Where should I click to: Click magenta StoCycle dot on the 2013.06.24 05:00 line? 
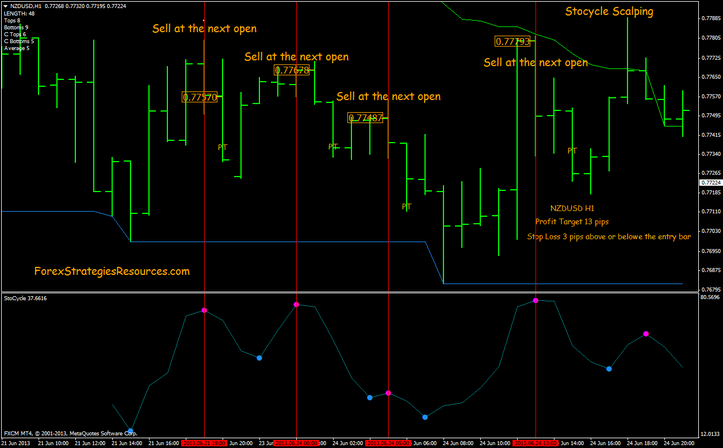click(x=388, y=393)
